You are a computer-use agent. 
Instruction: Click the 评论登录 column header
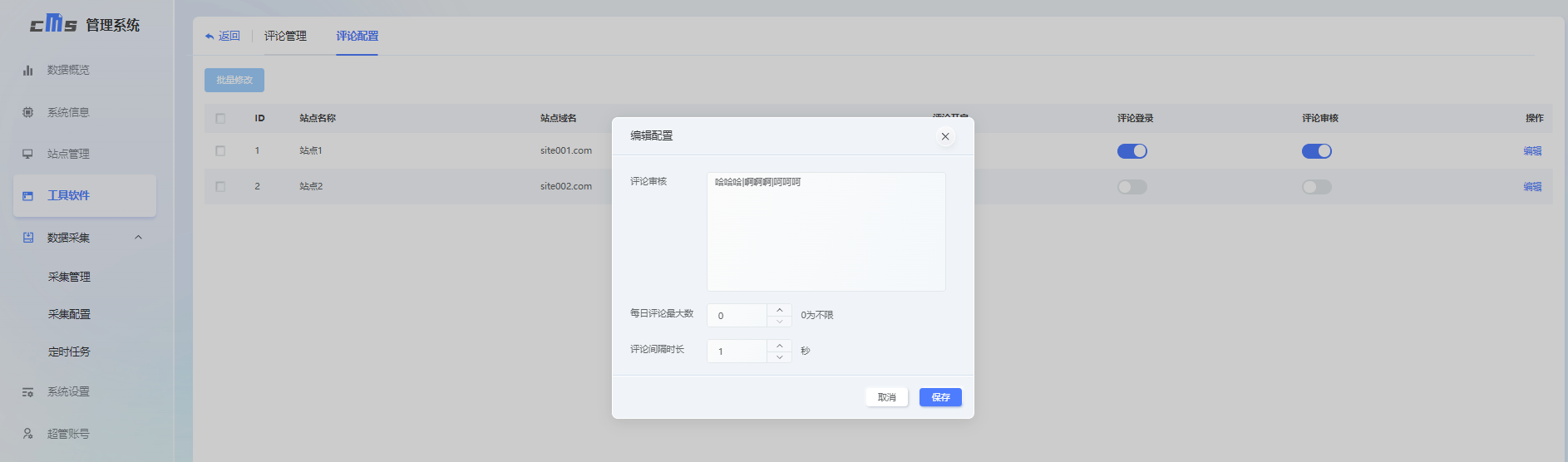pos(1135,118)
